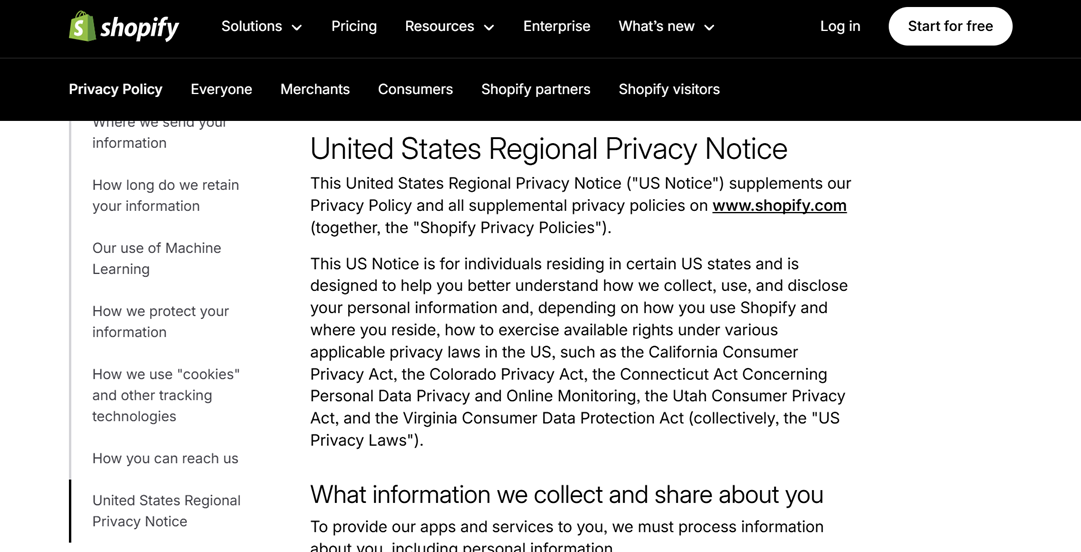Open the Consumers tab
Screen dimensions: 1081x552
point(415,89)
